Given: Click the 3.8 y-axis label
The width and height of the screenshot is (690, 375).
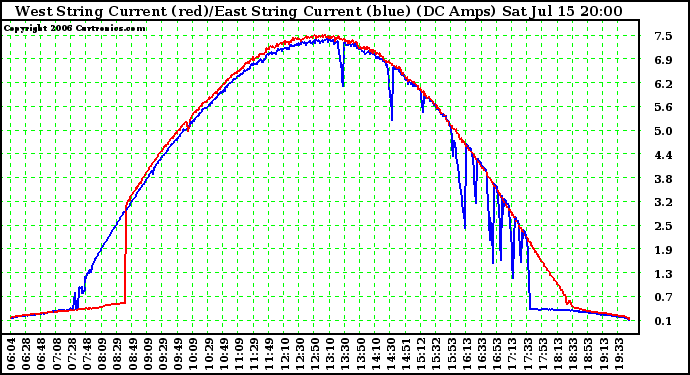Looking at the screenshot, I should click(x=663, y=179).
